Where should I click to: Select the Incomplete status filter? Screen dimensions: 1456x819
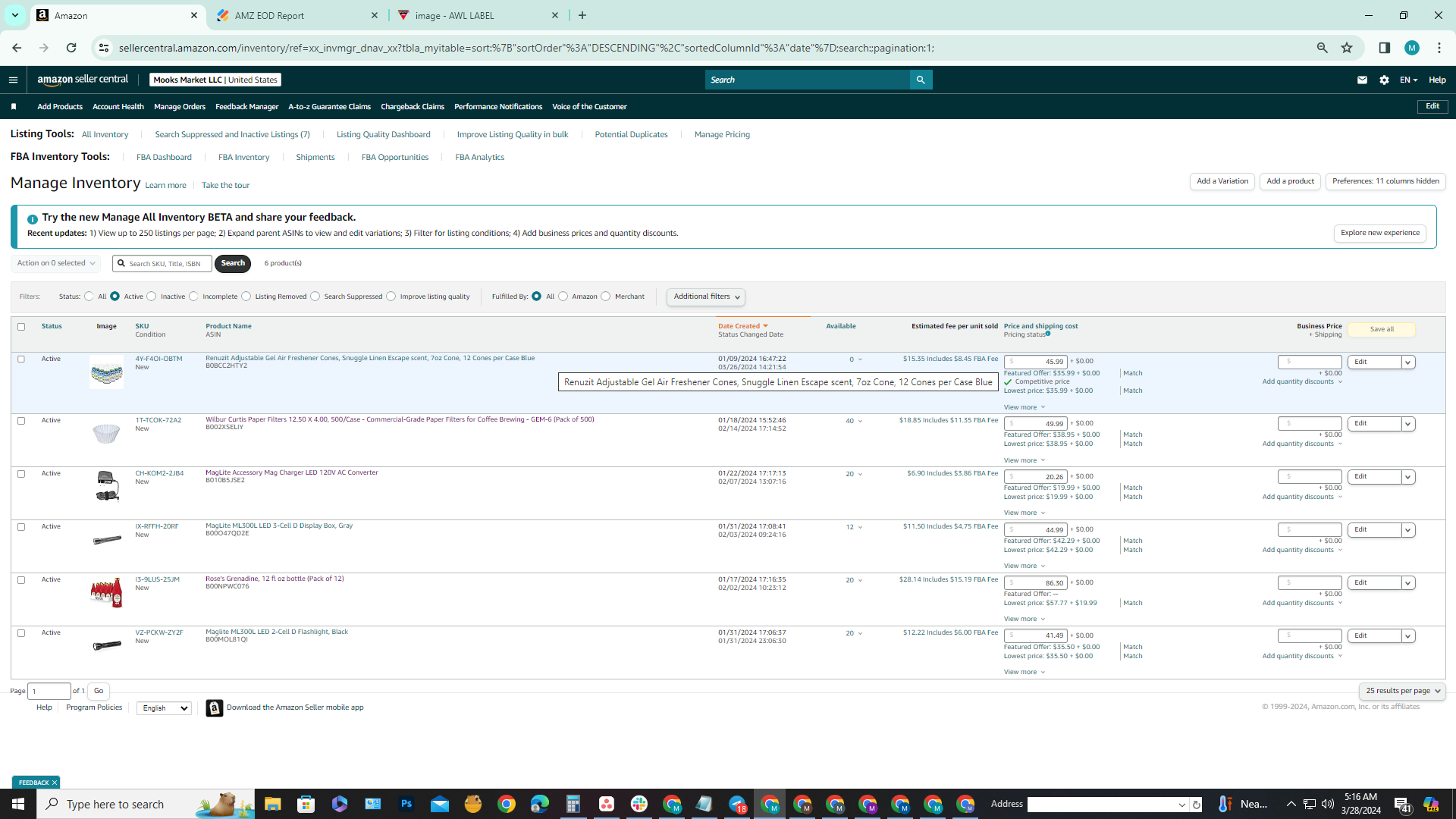[193, 297]
